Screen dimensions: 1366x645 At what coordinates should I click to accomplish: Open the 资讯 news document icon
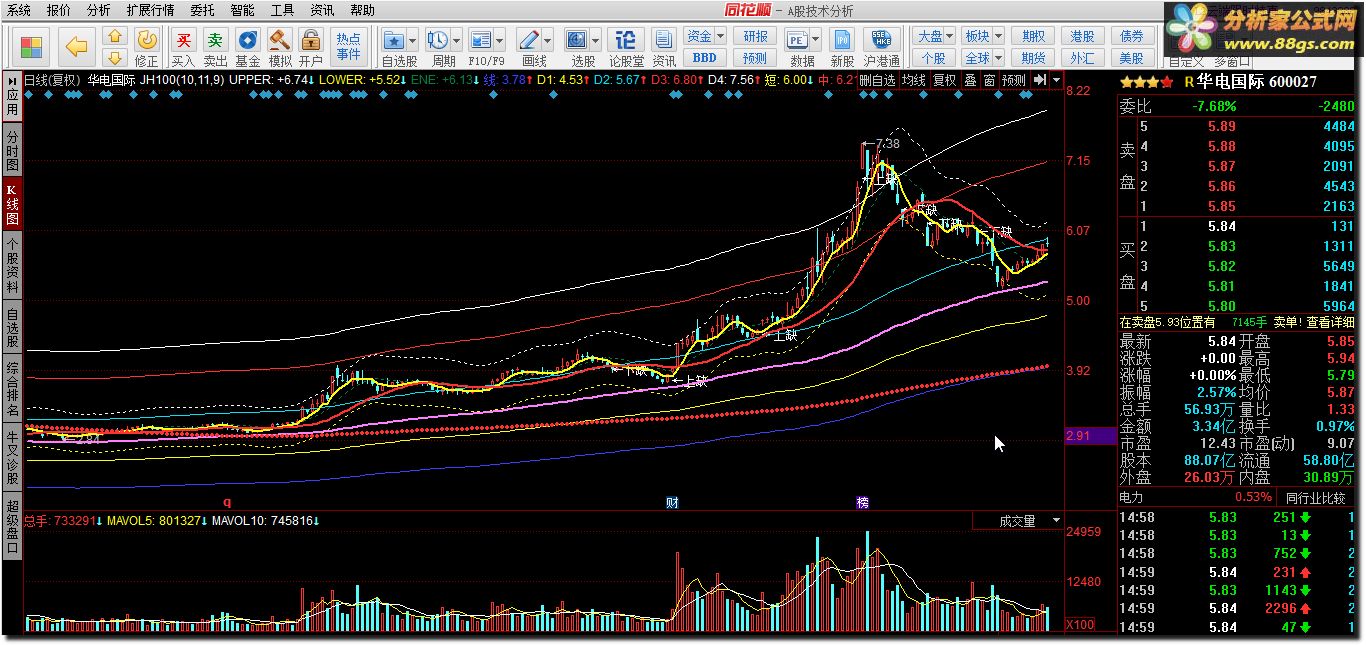tap(663, 47)
